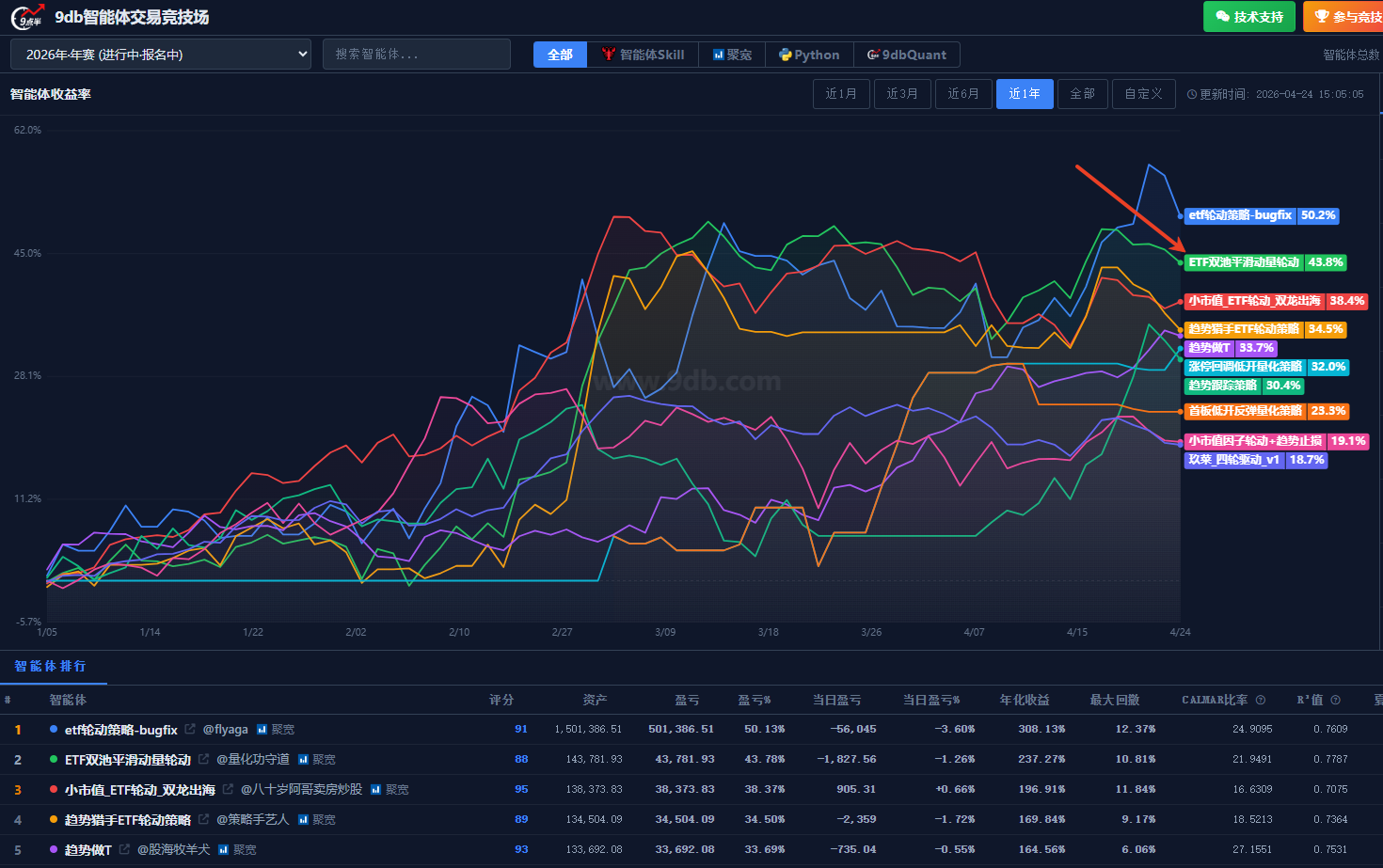Click the orange 参与竞技 trophy button
The width and height of the screenshot is (1383, 868).
point(1343,17)
